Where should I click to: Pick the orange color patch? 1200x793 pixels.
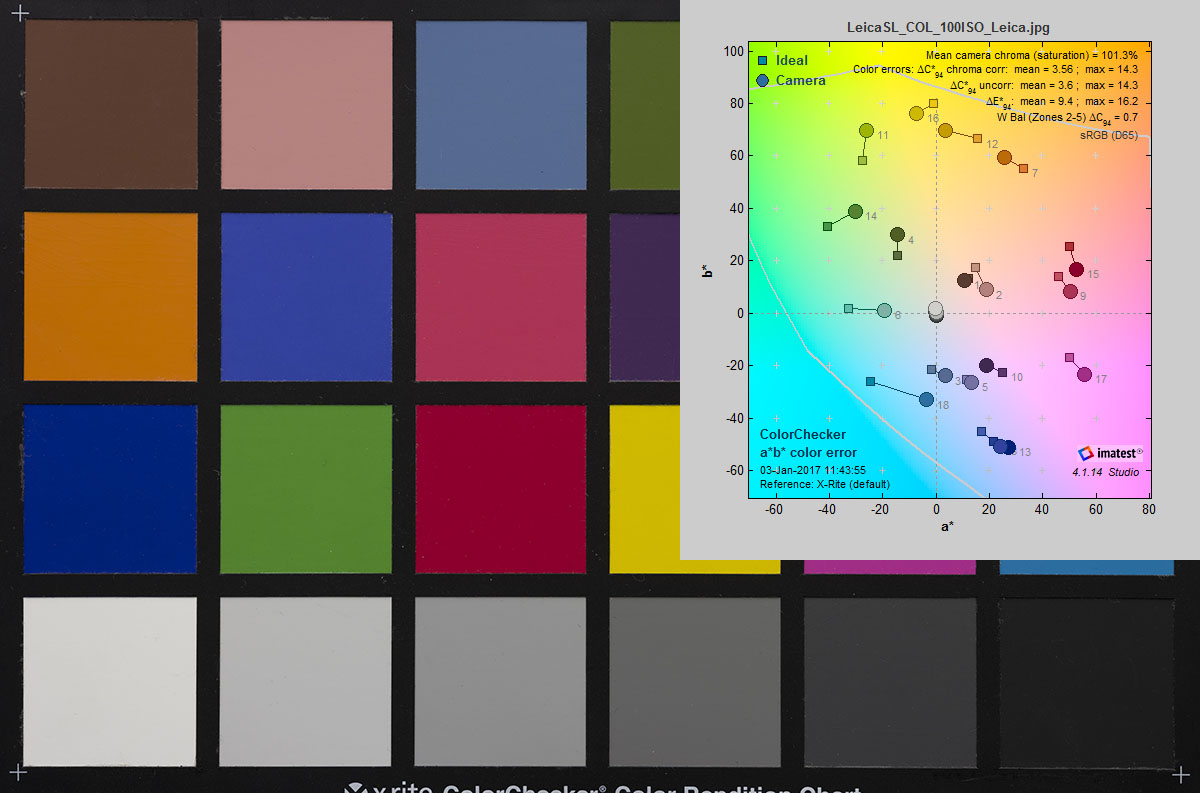(x=110, y=297)
